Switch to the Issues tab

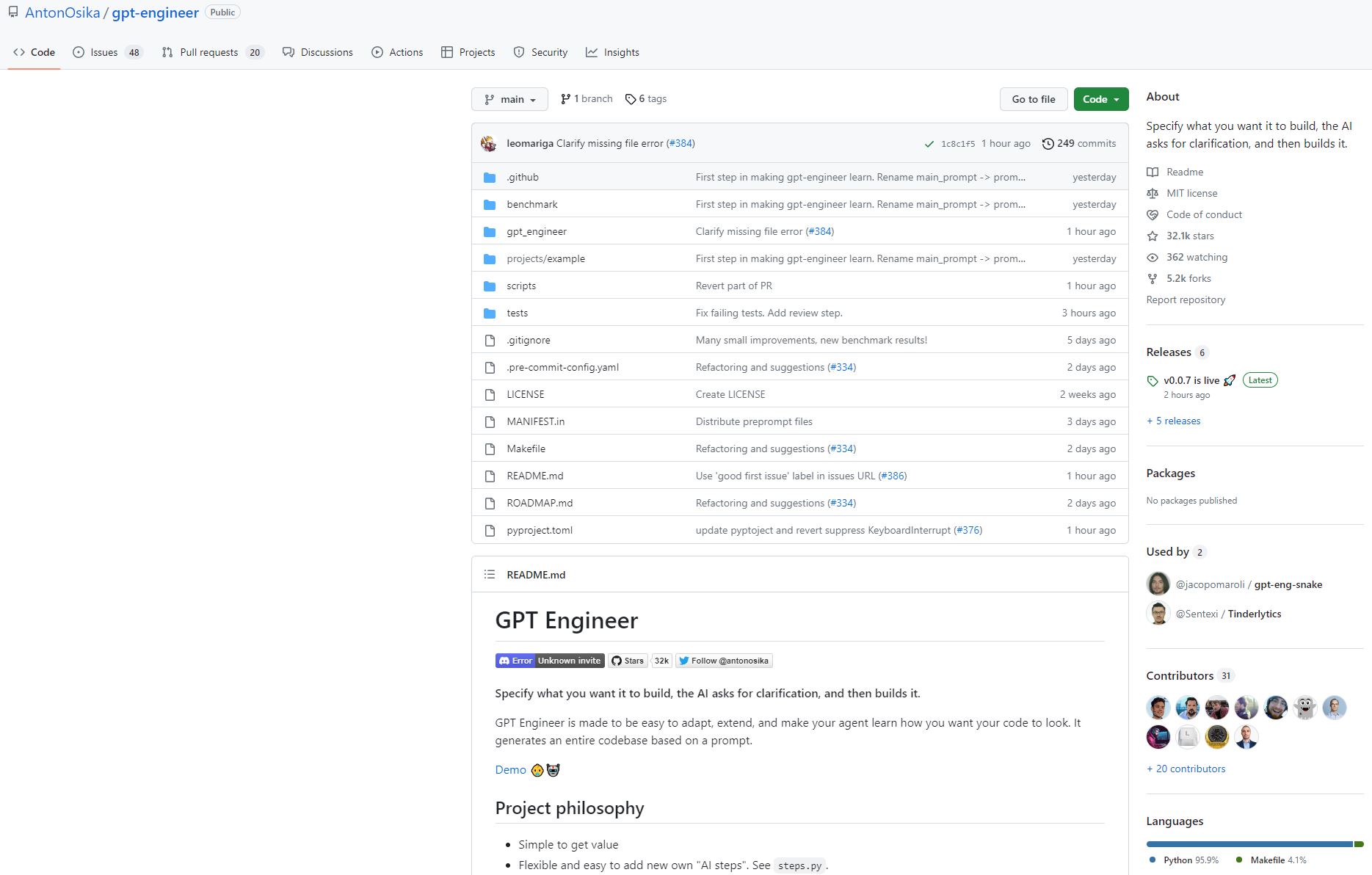tap(107, 52)
